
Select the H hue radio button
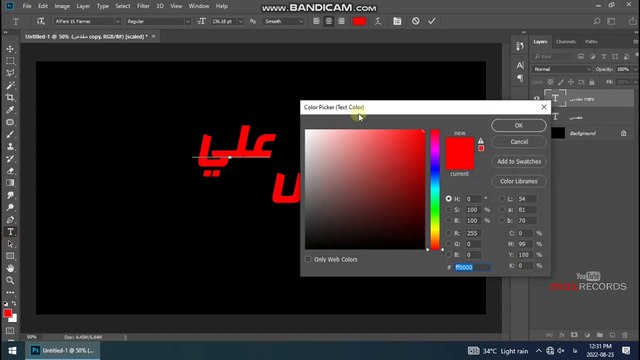(x=449, y=199)
